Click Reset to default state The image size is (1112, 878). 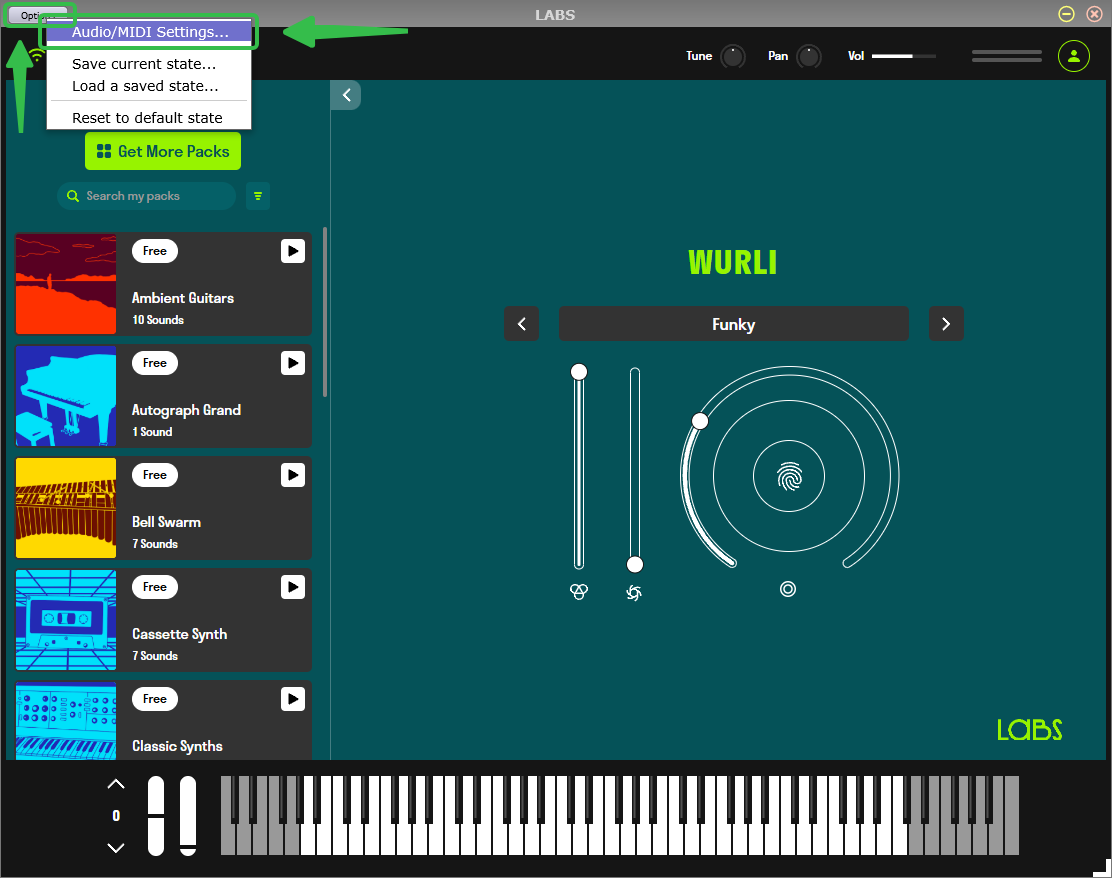pyautogui.click(x=149, y=118)
